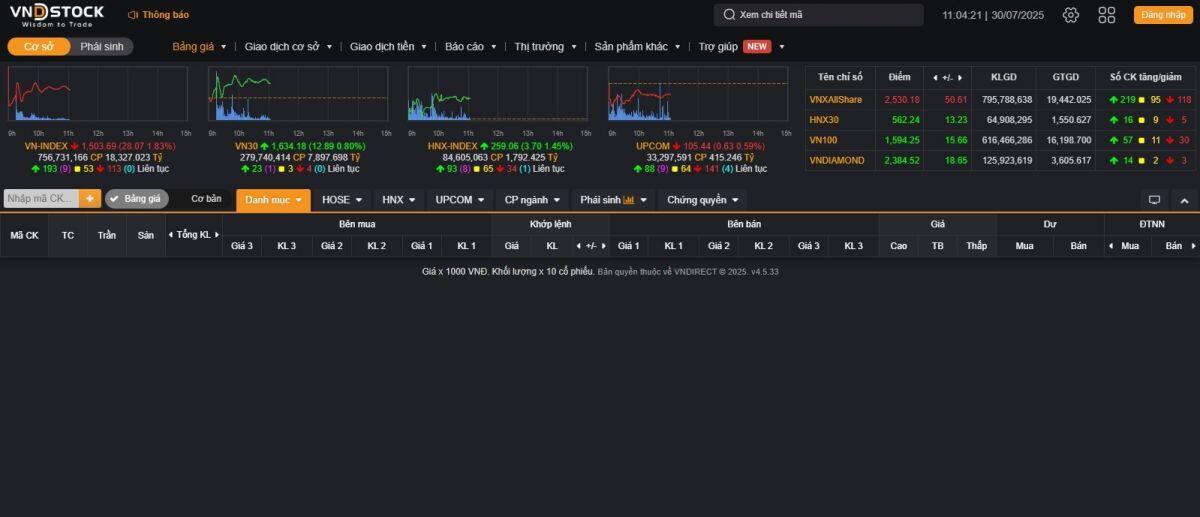
Task: Open the Thị trường menu
Action: tap(545, 47)
